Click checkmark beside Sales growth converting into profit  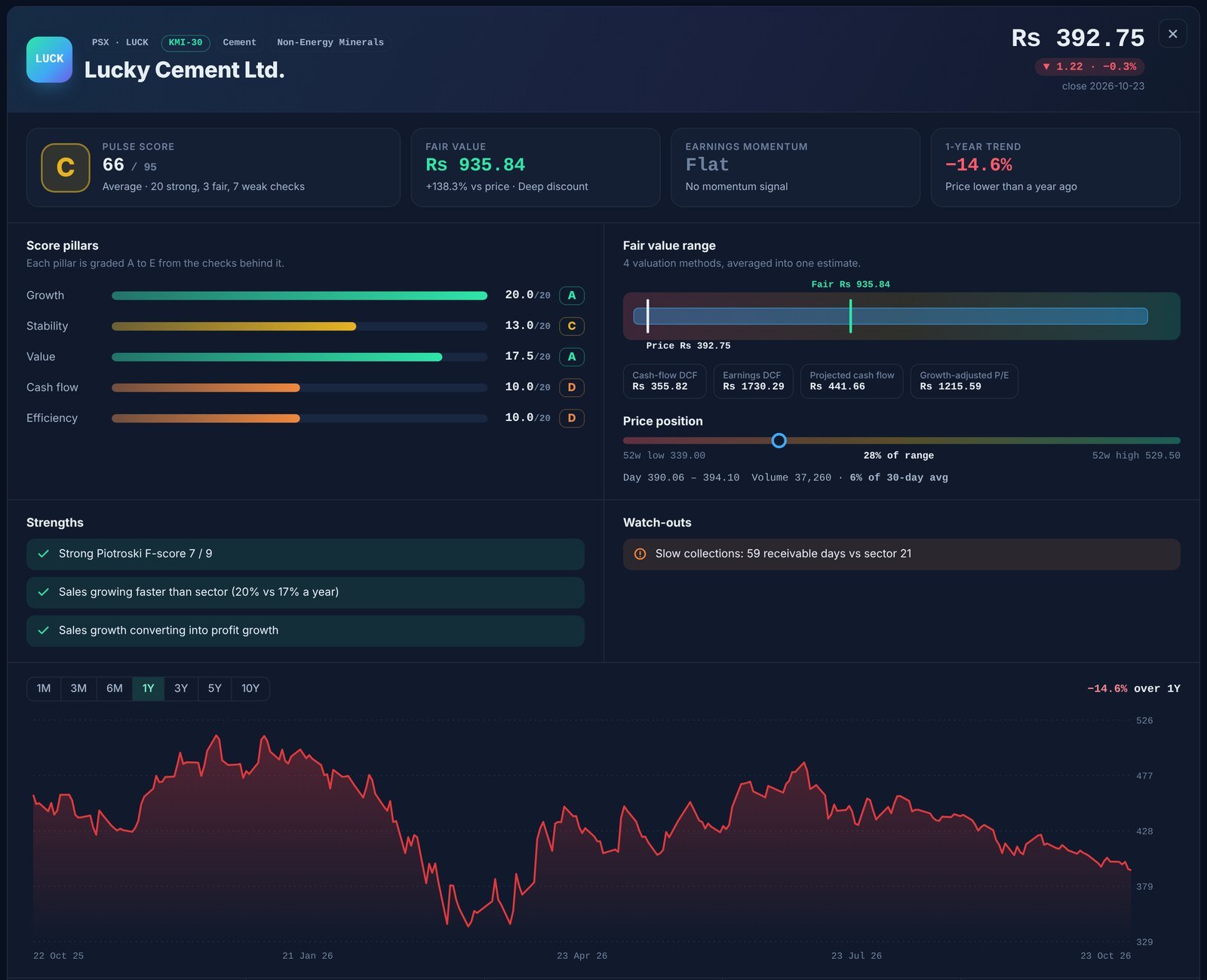tap(44, 631)
